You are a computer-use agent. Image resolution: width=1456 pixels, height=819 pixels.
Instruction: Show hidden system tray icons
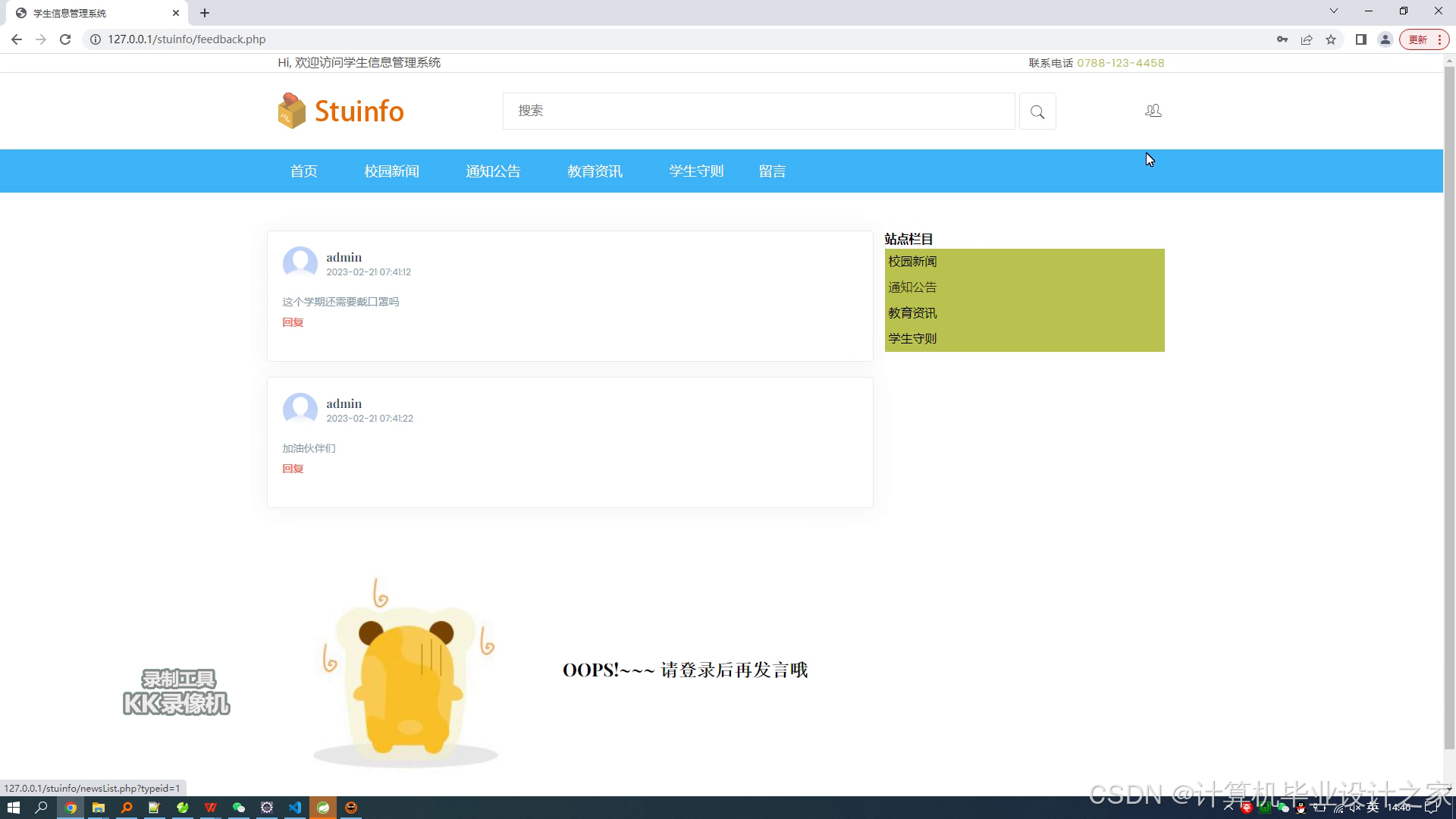click(1228, 808)
